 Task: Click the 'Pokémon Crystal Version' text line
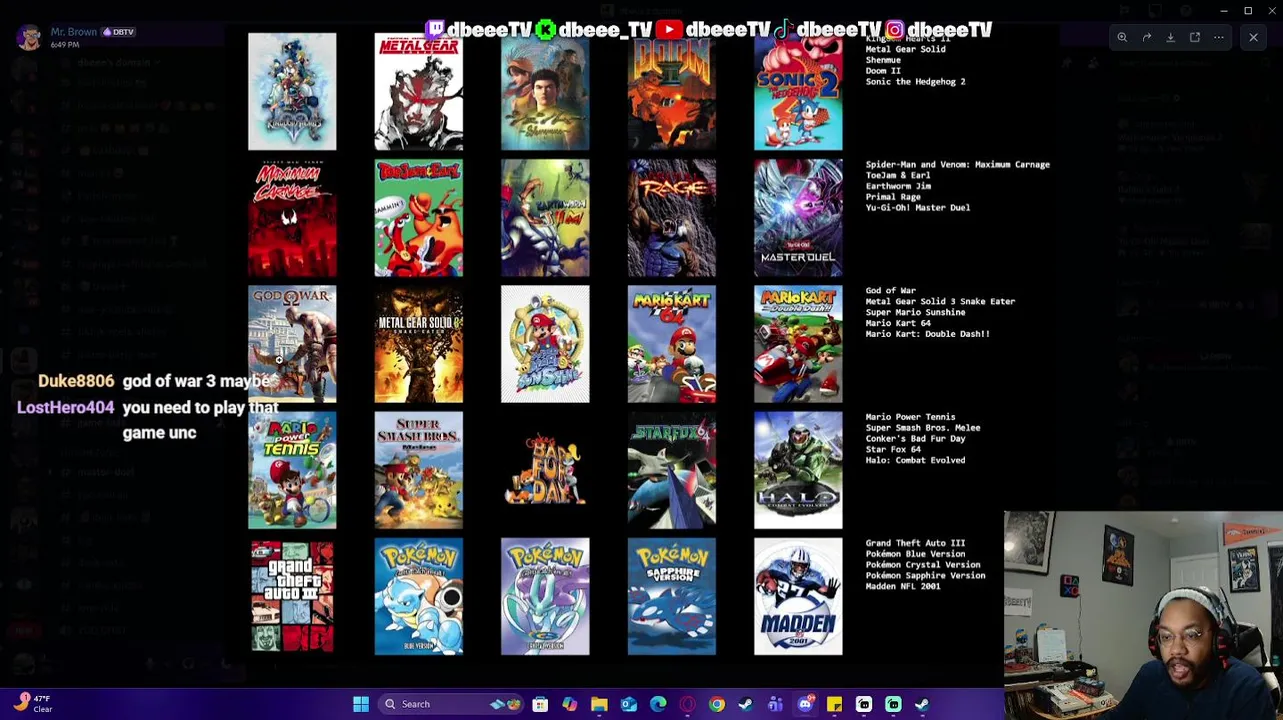922,565
